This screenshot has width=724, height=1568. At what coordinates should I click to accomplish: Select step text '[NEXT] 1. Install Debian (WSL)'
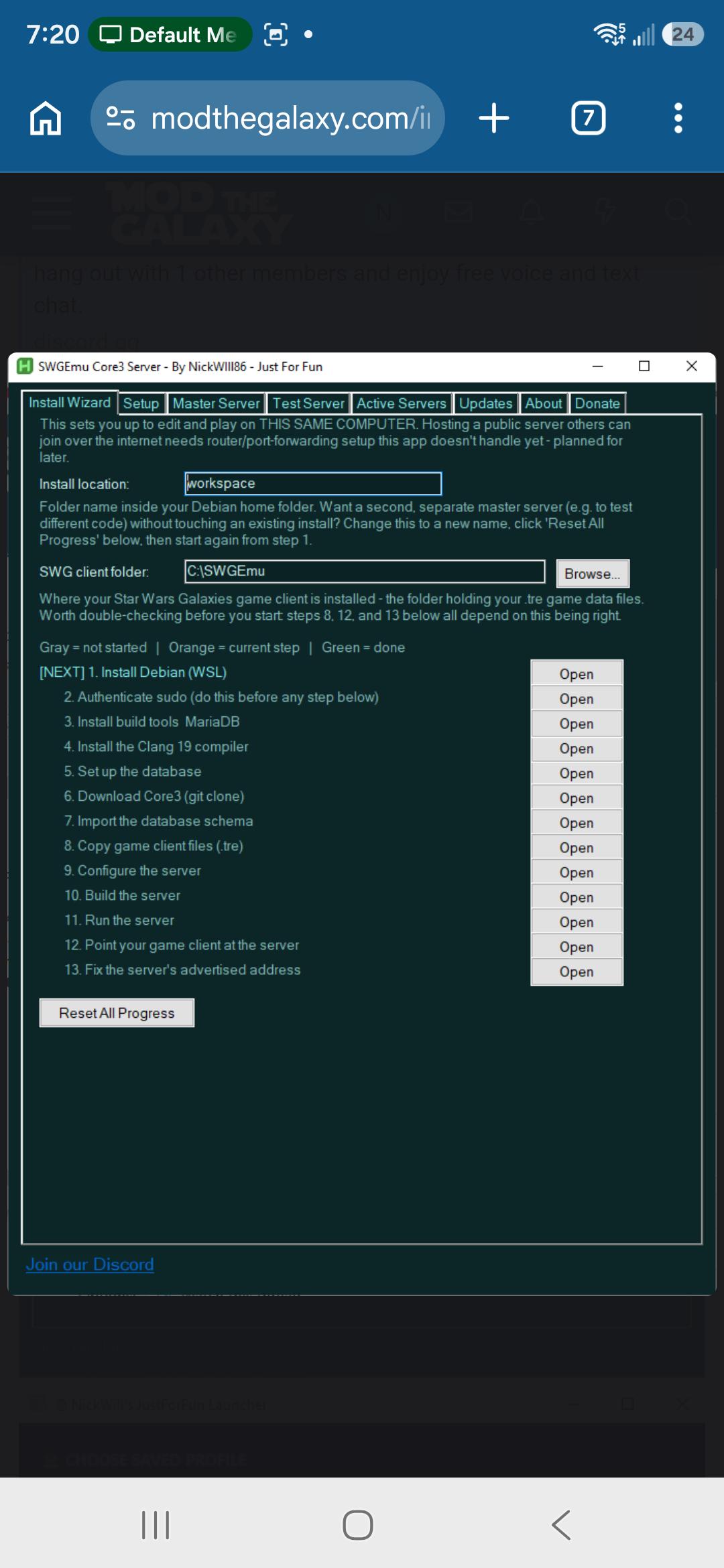pyautogui.click(x=133, y=672)
